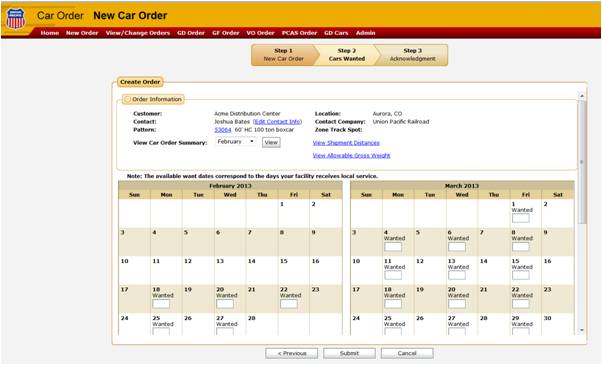602x365 pixels.
Task: Open the New Order menu item
Action: 82,33
